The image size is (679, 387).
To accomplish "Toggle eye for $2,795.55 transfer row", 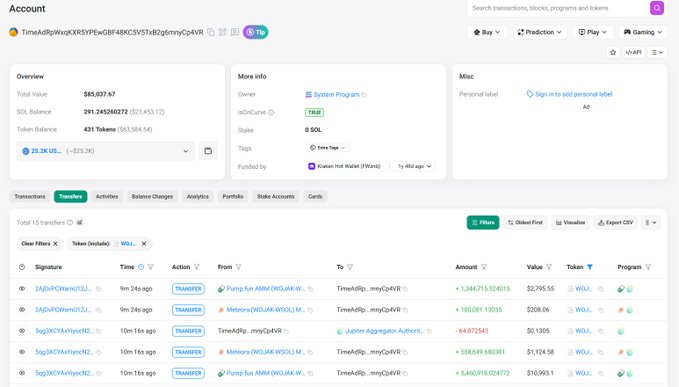I will pyautogui.click(x=22, y=288).
